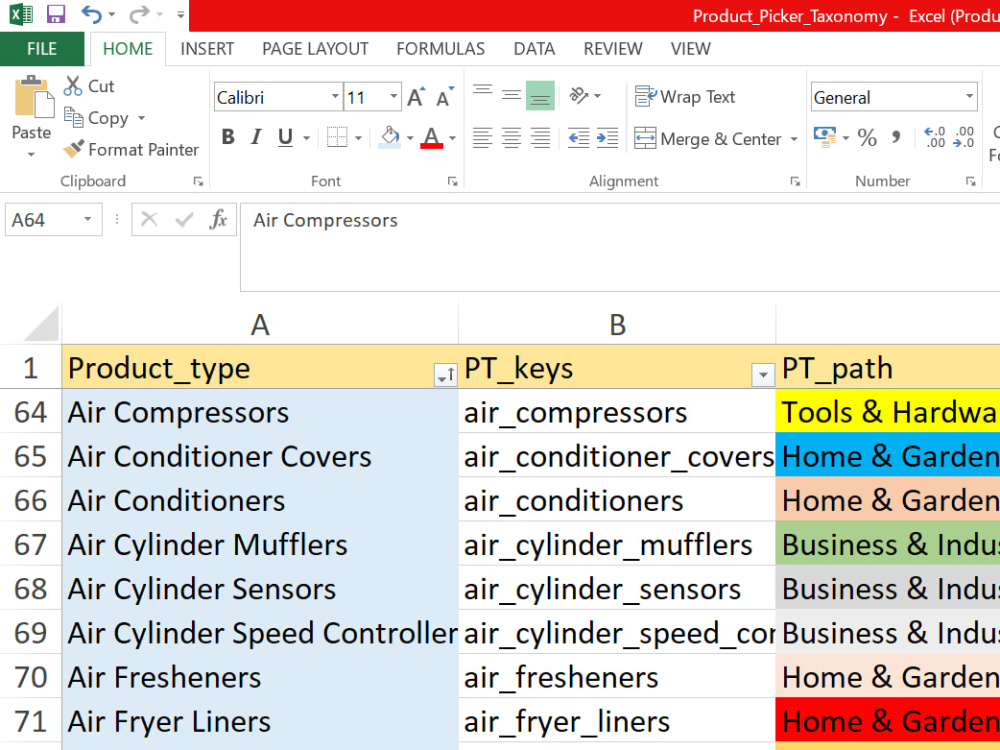The image size is (1000, 750).
Task: Select column B header
Action: click(x=617, y=325)
